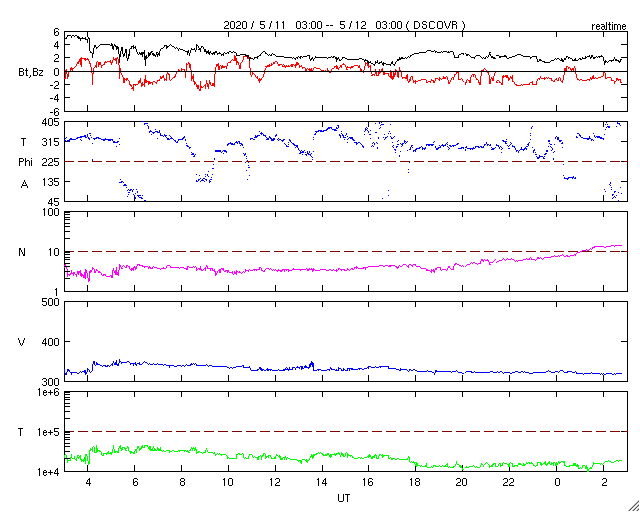Viewport: 640px width, 512px height.
Task: Select the "16" hour label on the UT axis
Action: [369, 482]
